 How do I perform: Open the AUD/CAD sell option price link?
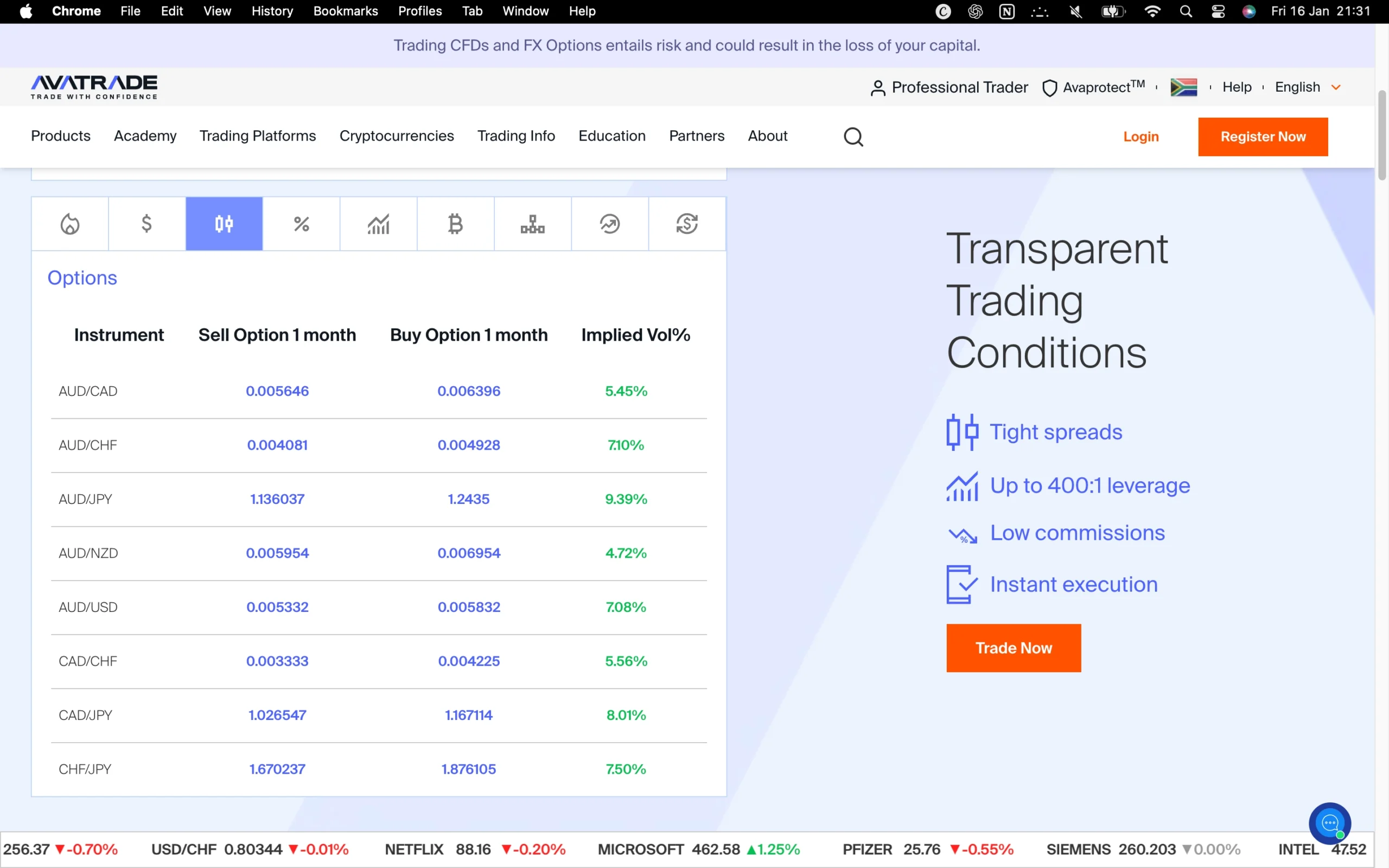coord(277,391)
